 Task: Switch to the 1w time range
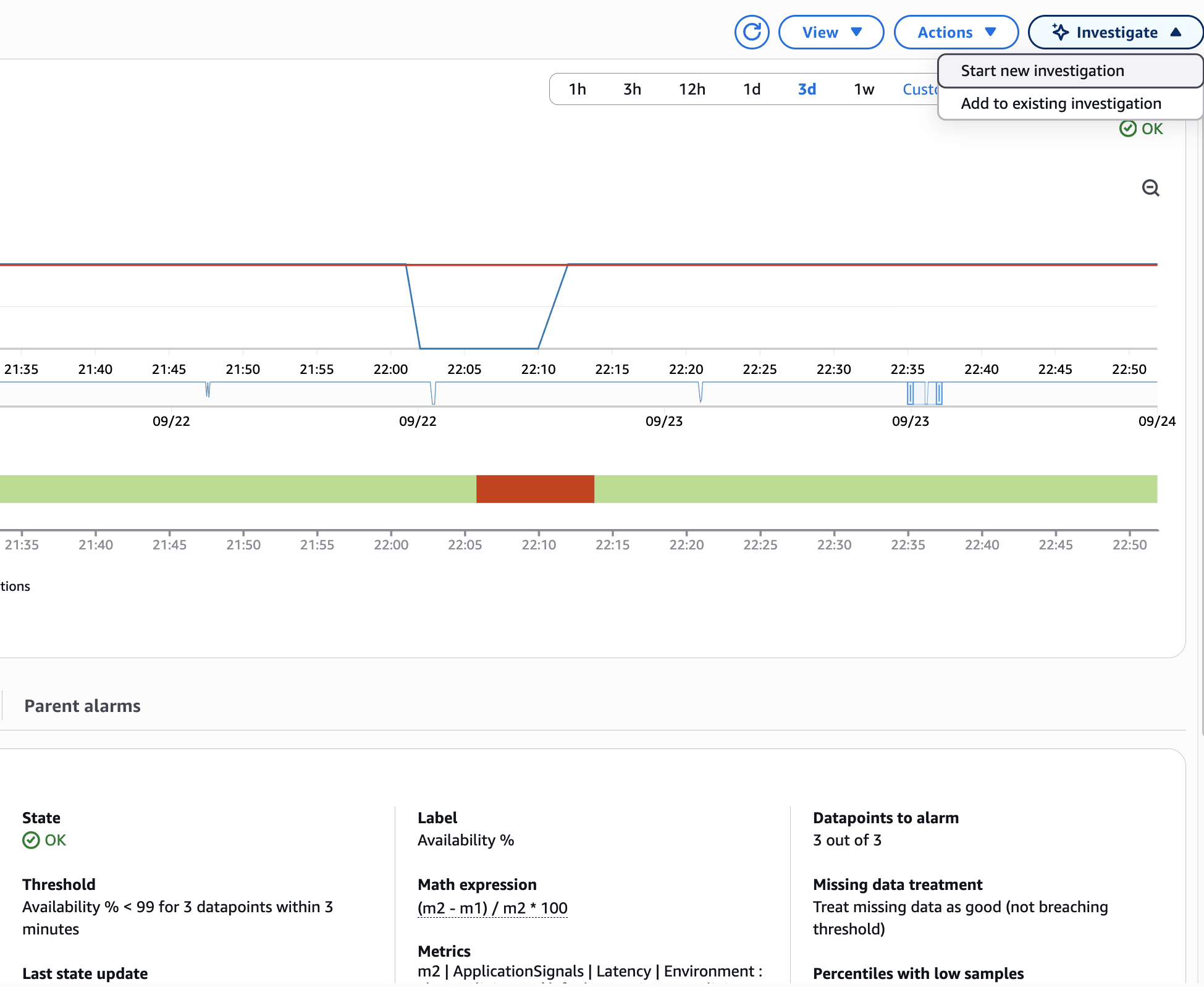(x=864, y=90)
